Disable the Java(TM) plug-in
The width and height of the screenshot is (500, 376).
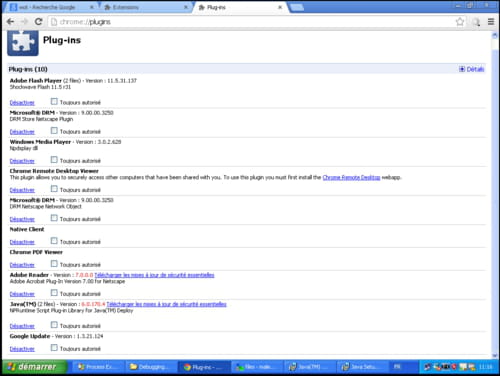(x=22, y=326)
